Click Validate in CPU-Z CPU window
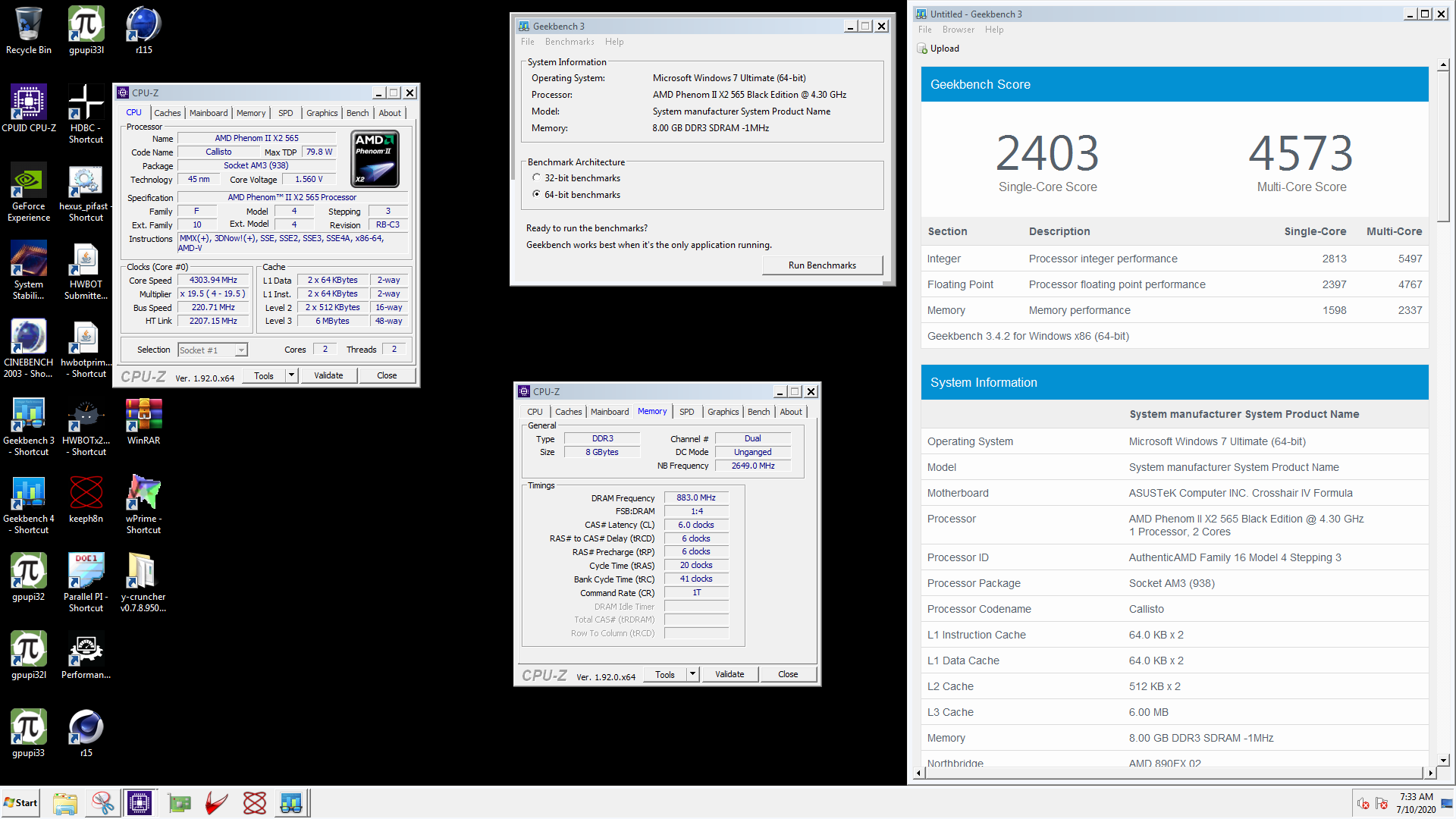 click(328, 375)
